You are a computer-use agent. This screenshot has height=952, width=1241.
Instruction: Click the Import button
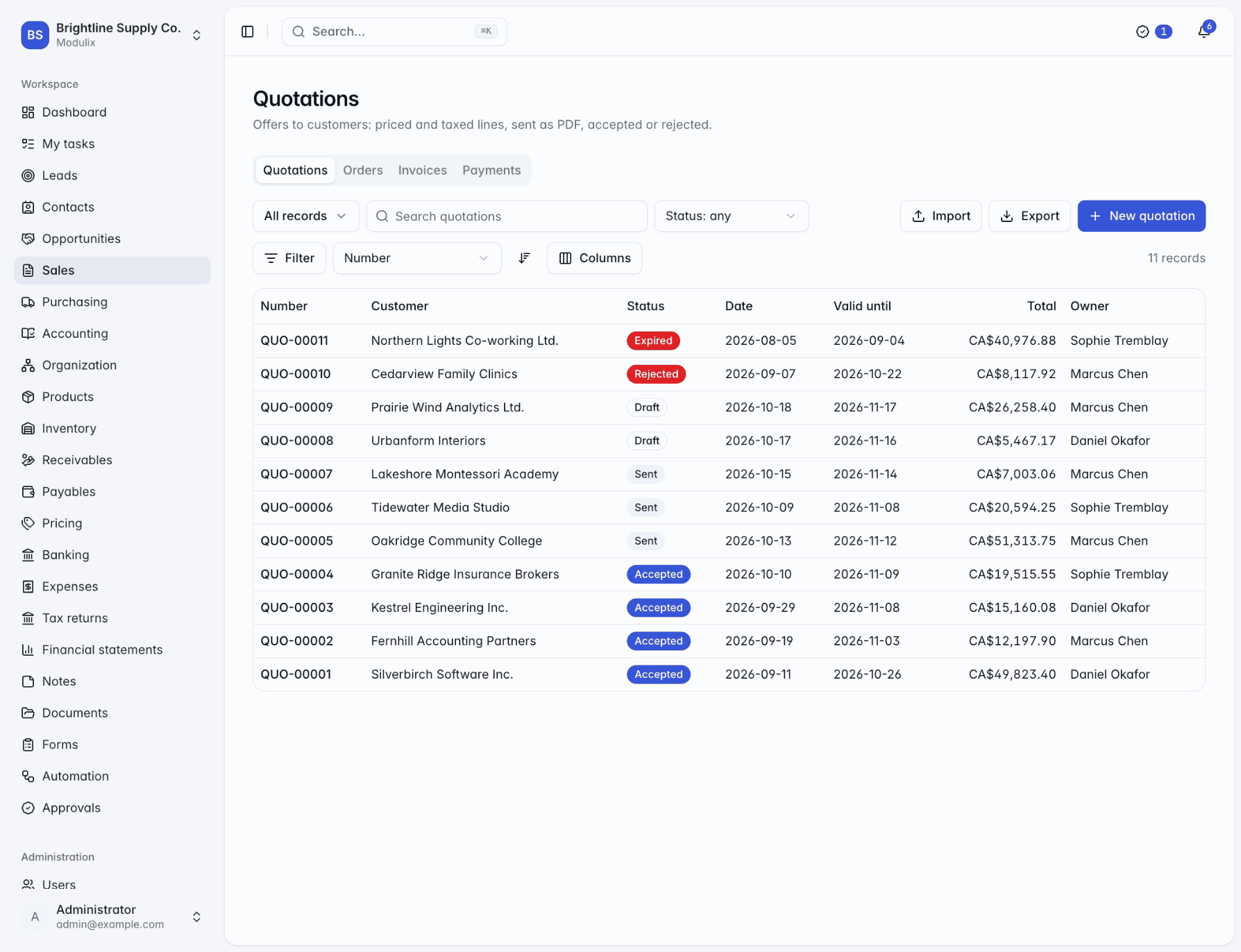tap(940, 216)
